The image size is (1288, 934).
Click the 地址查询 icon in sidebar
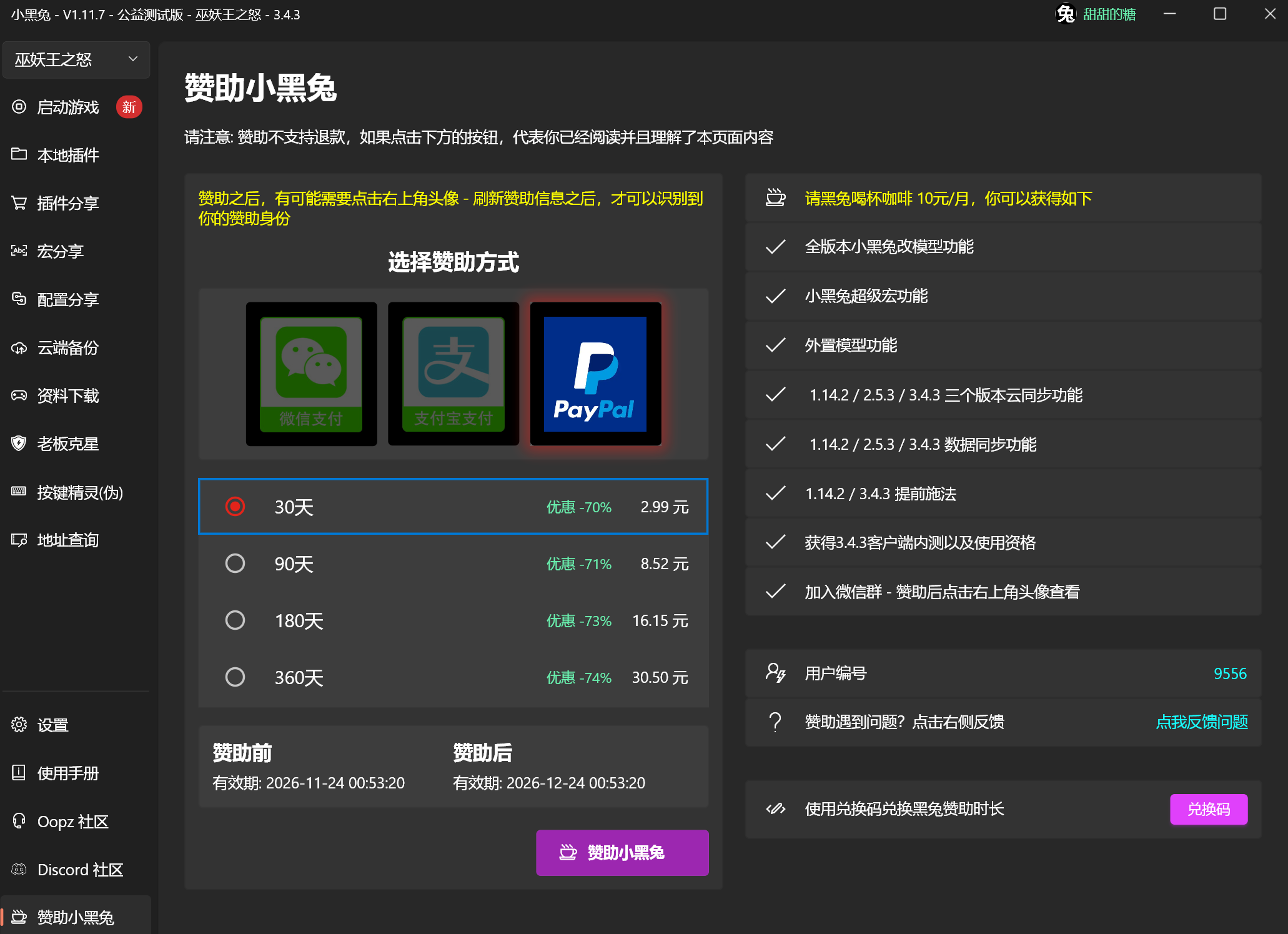pos(19,540)
